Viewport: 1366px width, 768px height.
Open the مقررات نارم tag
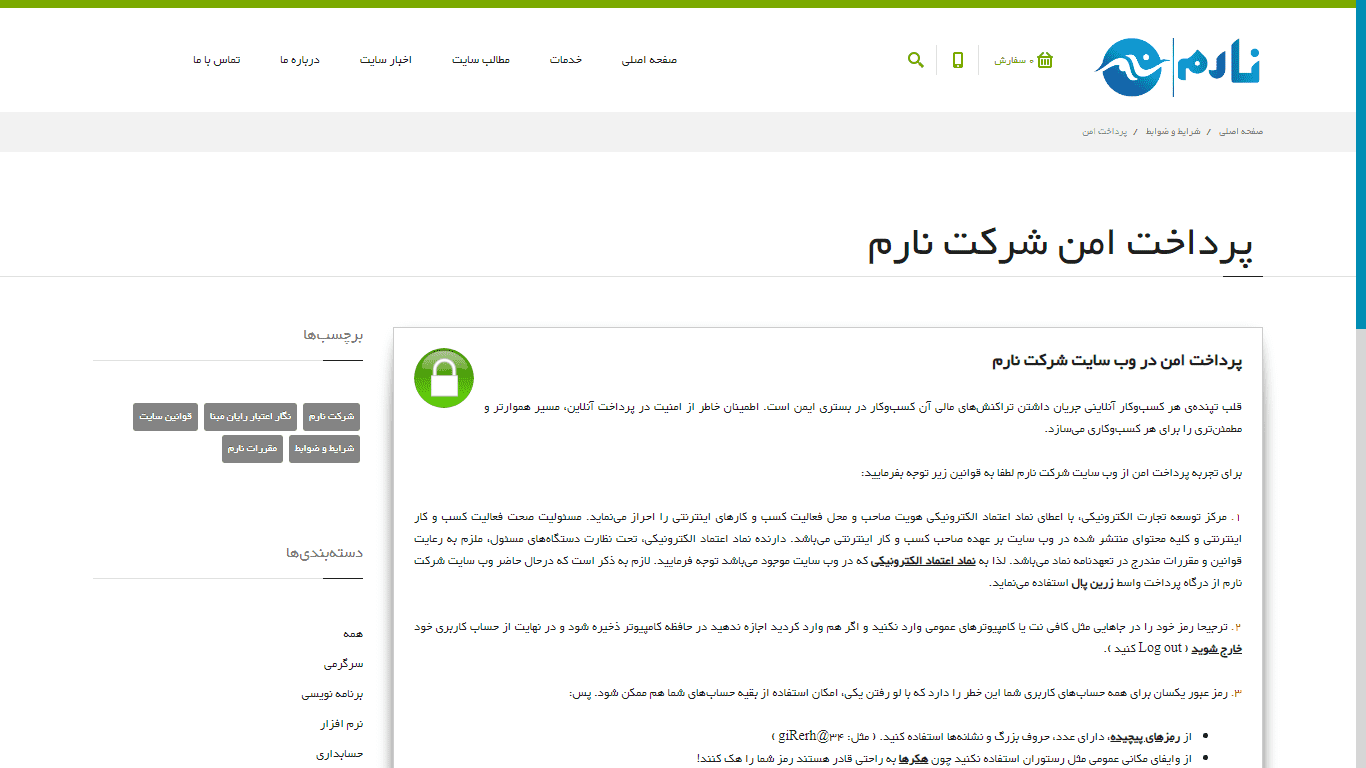pos(252,449)
